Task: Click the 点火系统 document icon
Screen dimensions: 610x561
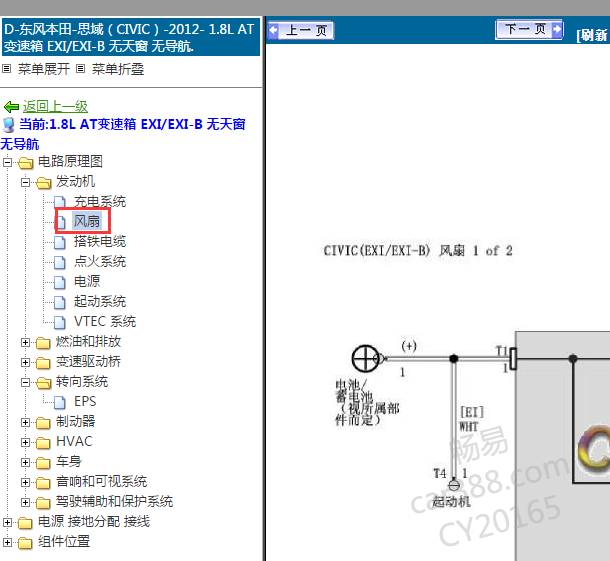Action: click(x=60, y=262)
